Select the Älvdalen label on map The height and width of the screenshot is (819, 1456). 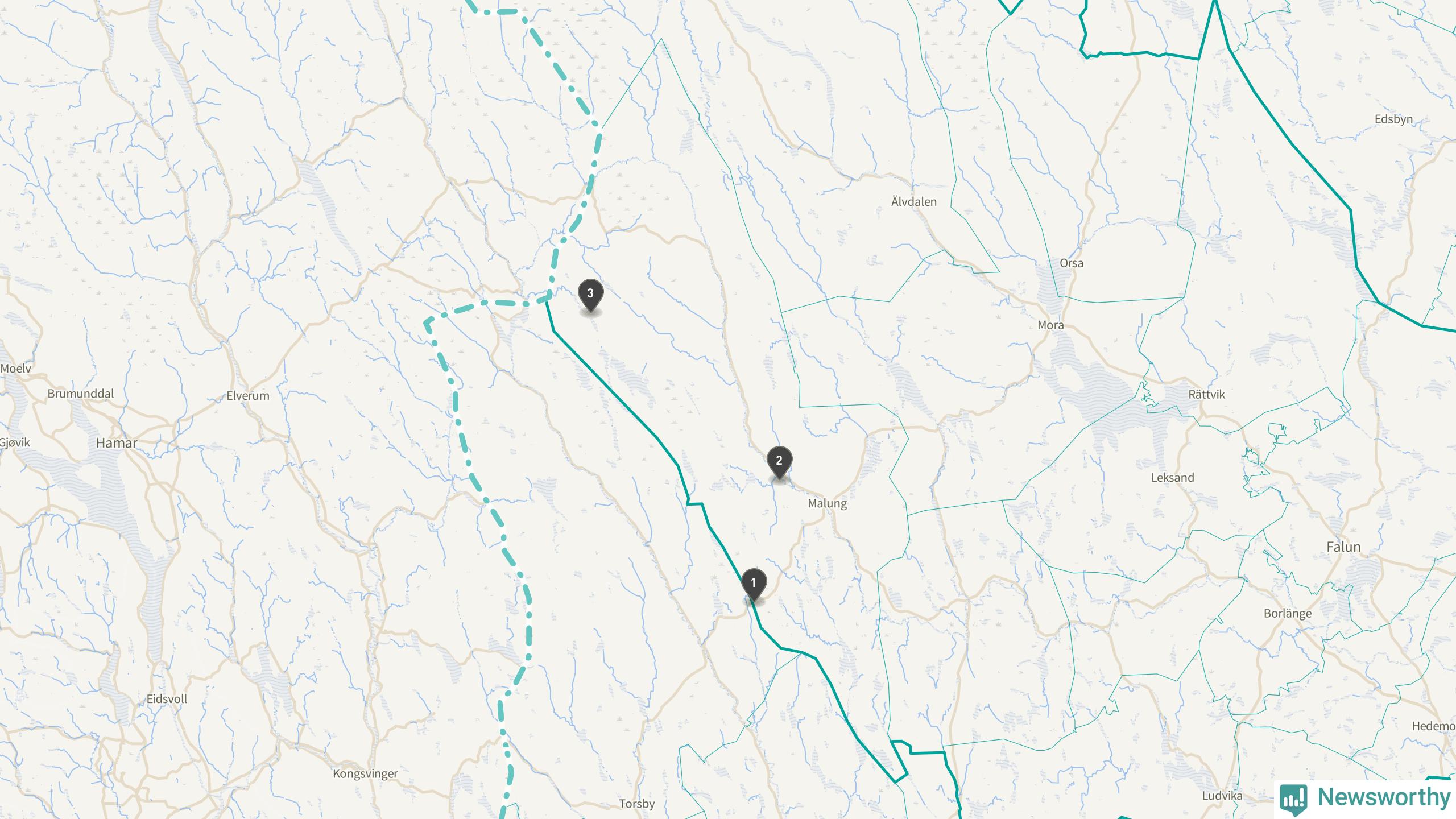pos(914,201)
